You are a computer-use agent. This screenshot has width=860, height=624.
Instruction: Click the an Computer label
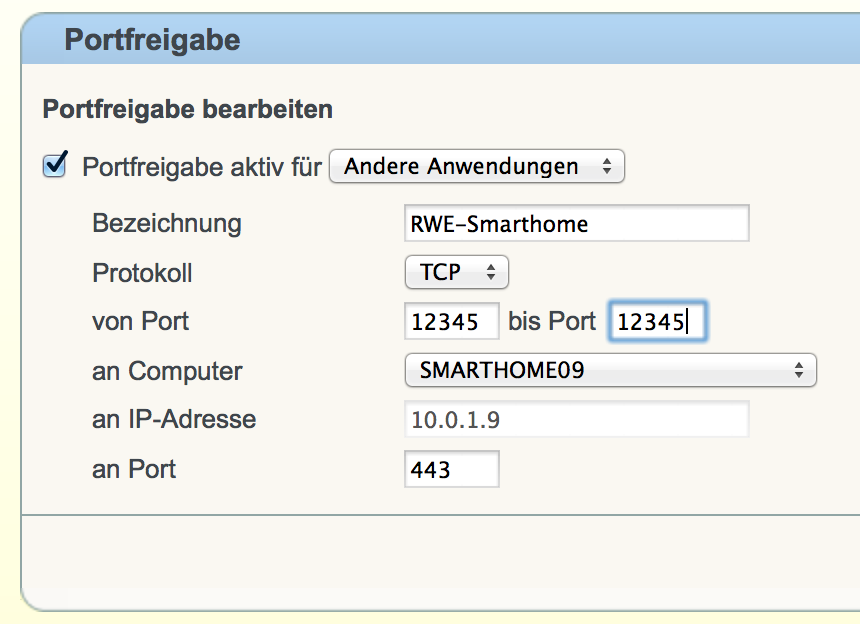coord(167,371)
